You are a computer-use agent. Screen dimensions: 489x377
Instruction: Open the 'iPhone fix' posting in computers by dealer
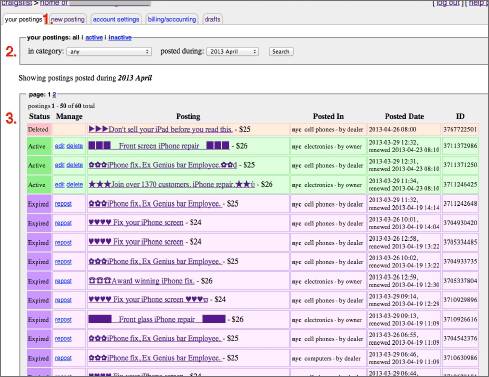(x=155, y=358)
